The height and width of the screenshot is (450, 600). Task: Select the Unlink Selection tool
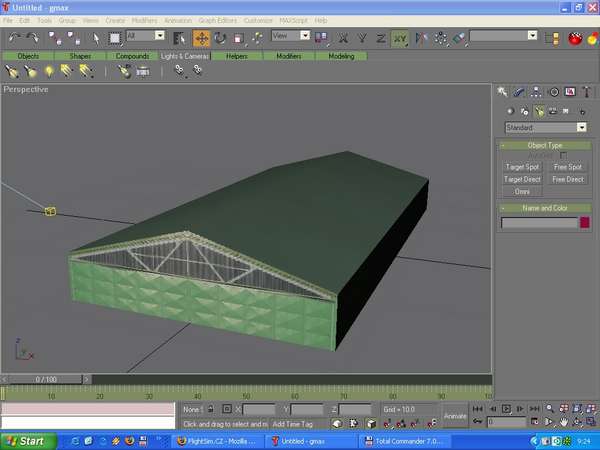pos(73,38)
